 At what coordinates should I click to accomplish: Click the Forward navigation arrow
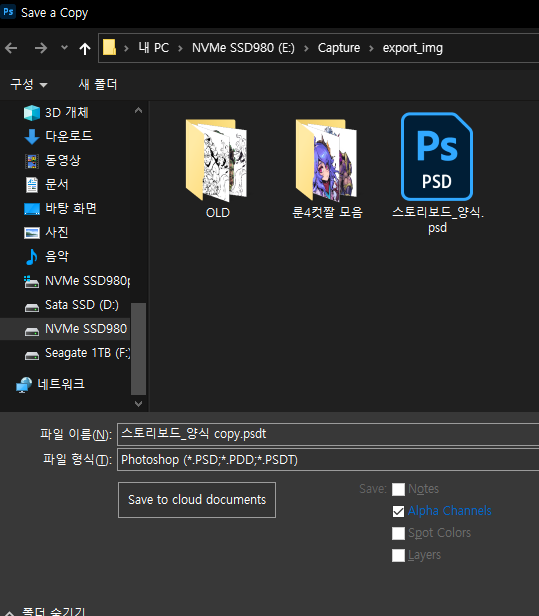click(40, 48)
